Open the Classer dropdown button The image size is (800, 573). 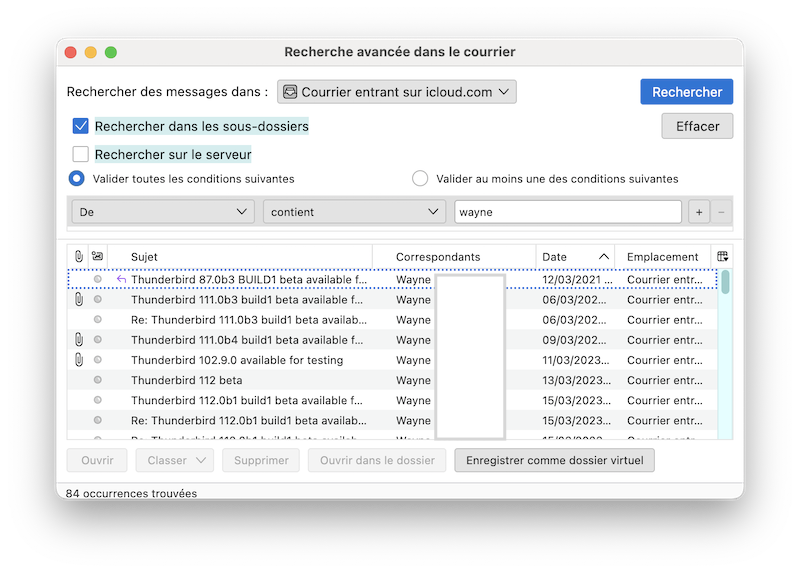pos(174,460)
